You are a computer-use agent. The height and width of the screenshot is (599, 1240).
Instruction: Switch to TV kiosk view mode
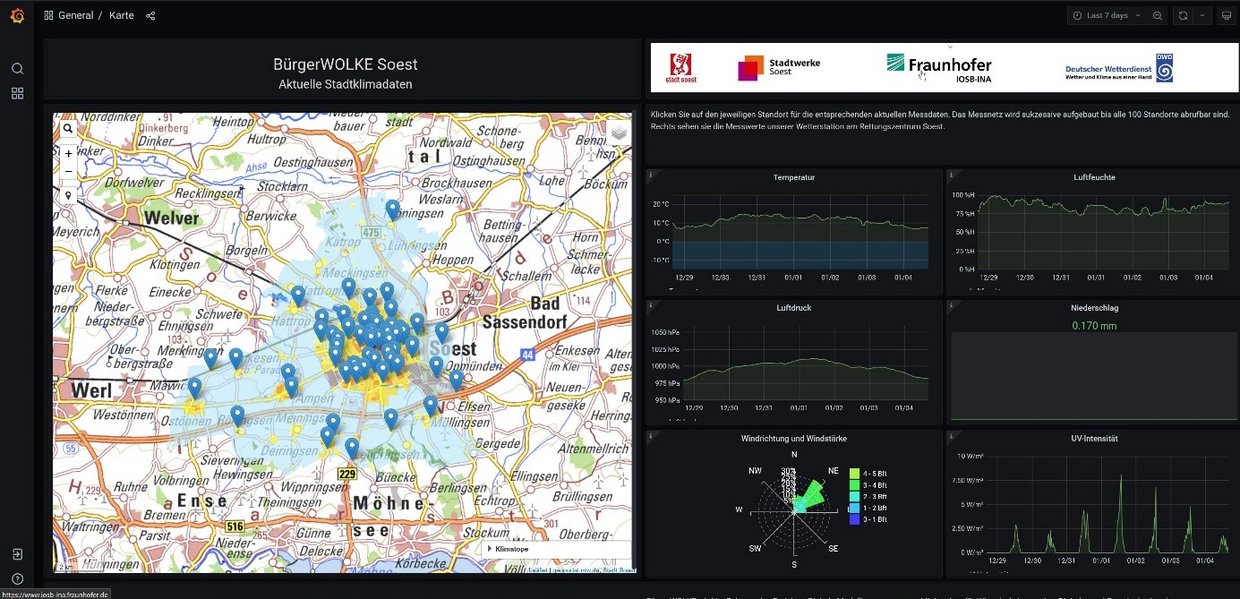(x=1226, y=16)
